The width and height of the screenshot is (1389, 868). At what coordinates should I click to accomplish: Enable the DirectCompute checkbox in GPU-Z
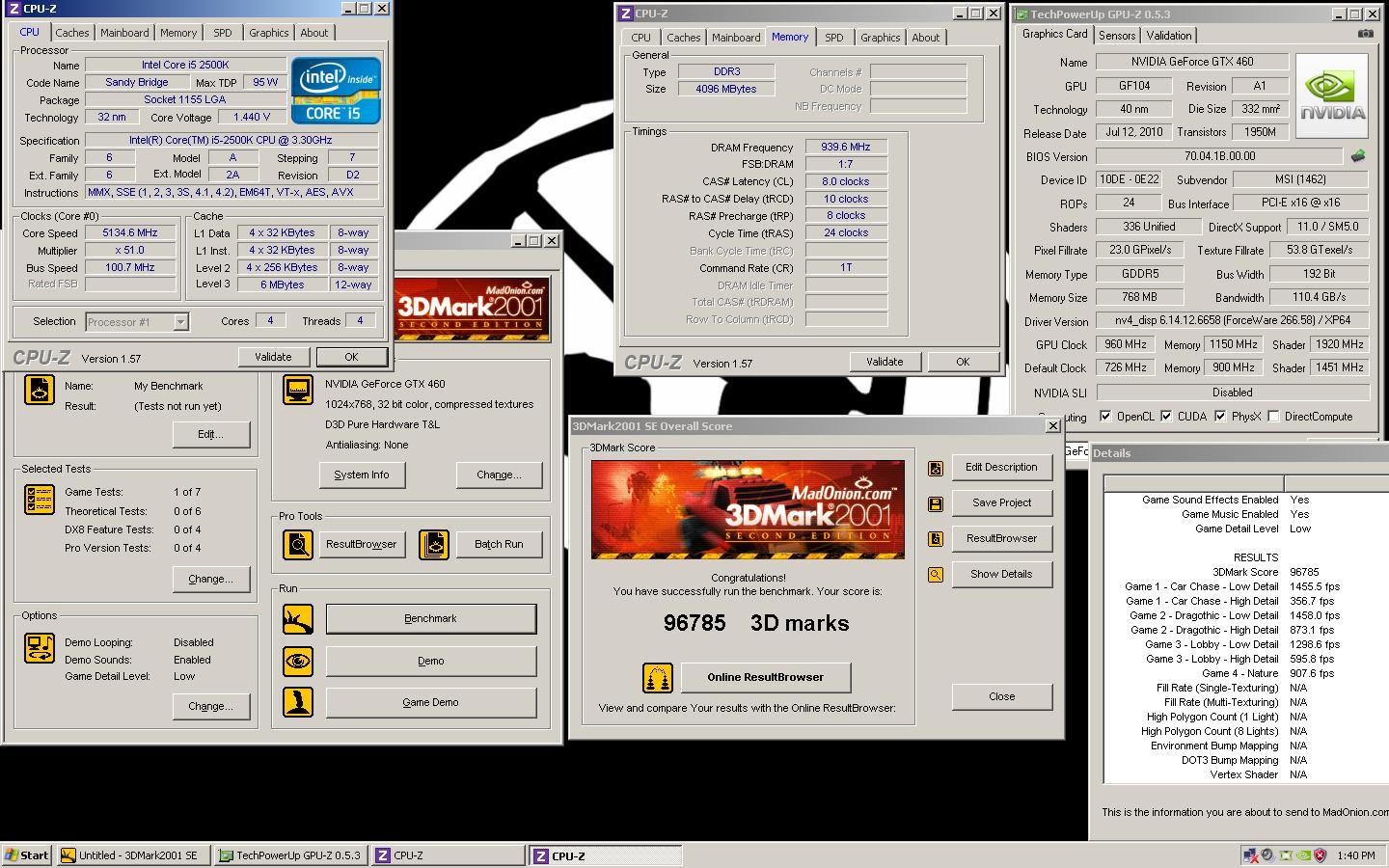coord(1273,417)
